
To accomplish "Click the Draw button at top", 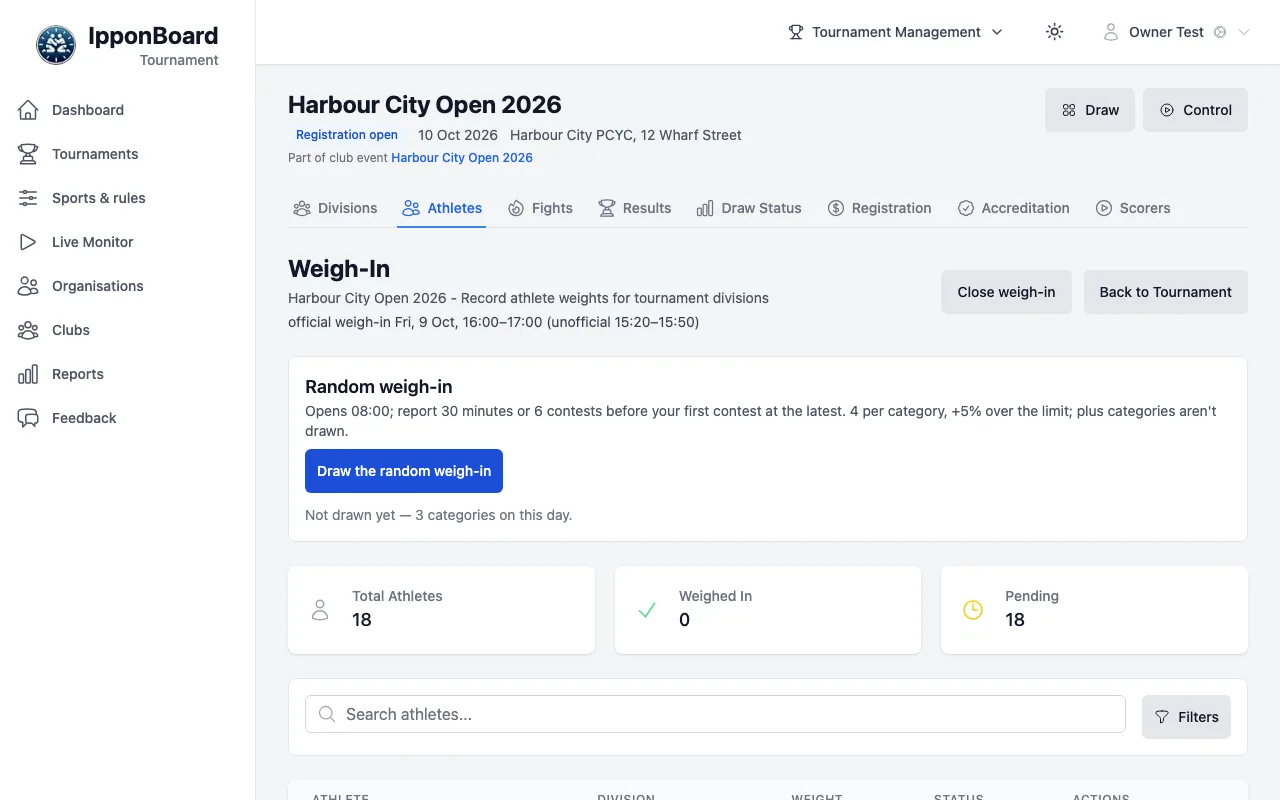I will point(1090,110).
